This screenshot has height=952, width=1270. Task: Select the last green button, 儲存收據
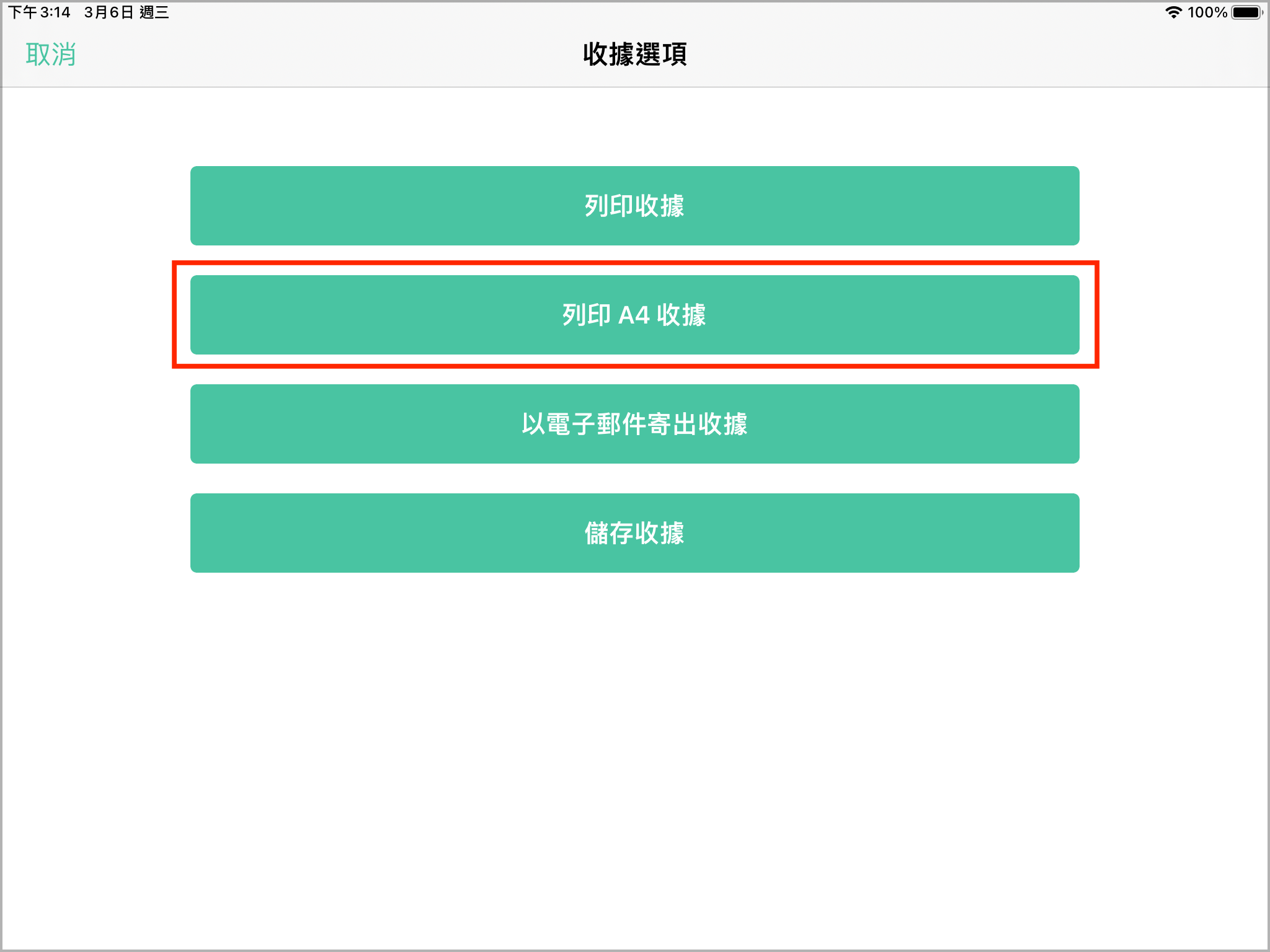634,533
